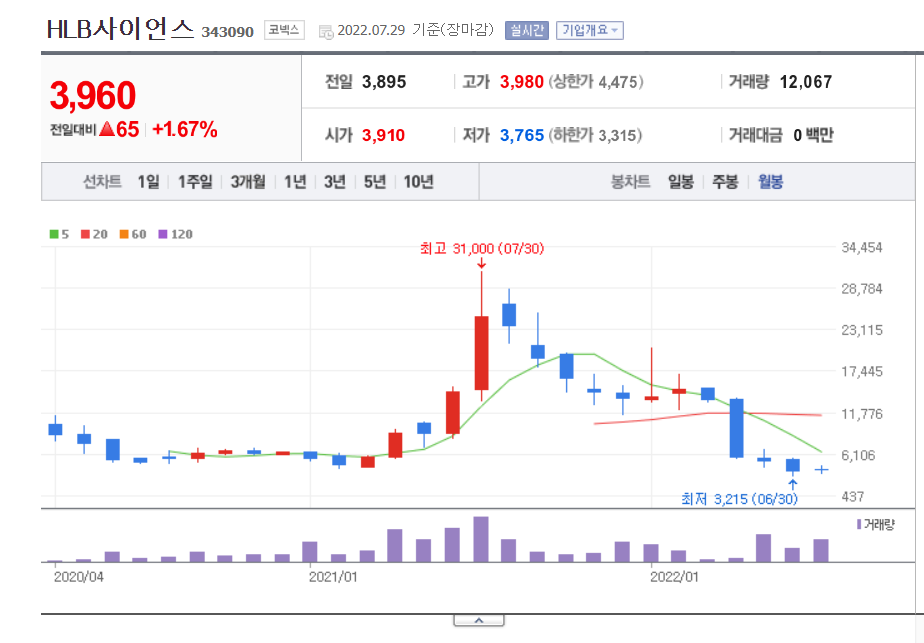Click the previous close value 3,895

pos(384,82)
